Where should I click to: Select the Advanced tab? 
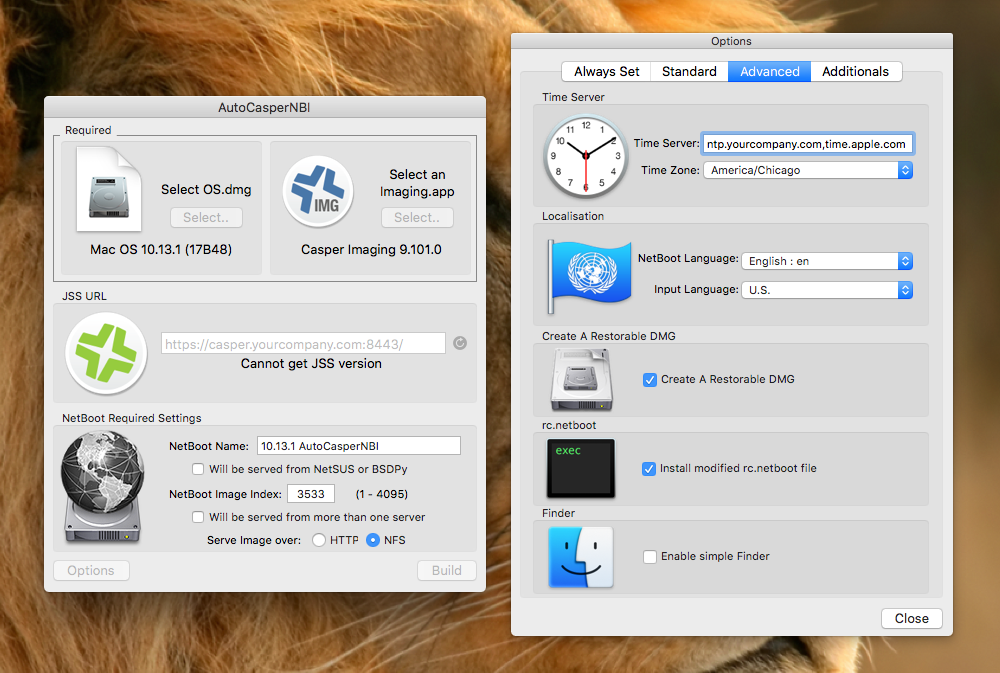click(769, 71)
